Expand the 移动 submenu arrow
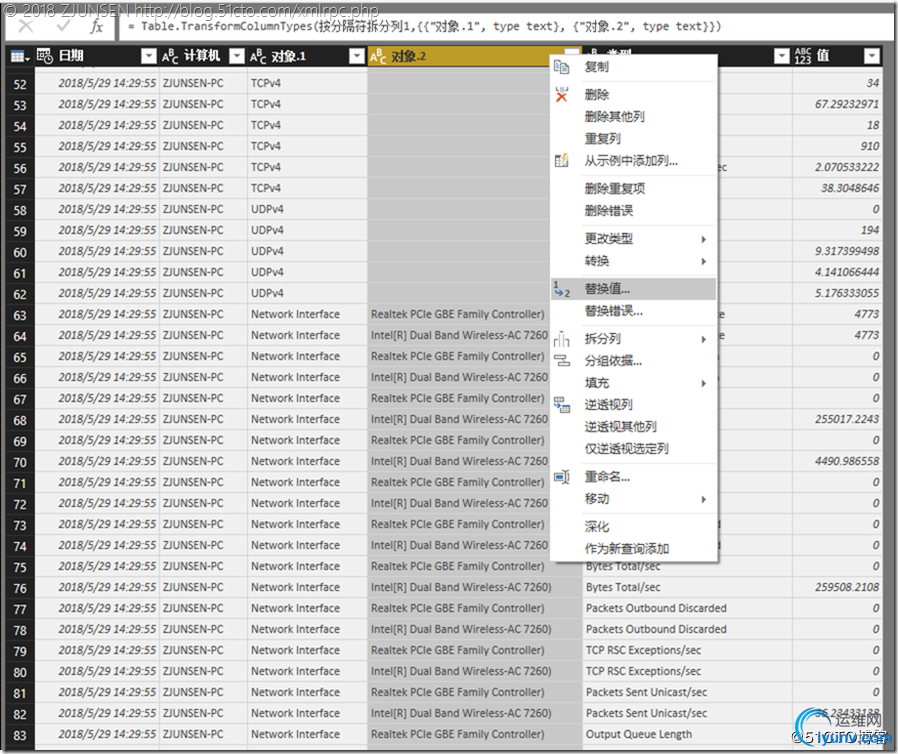The height and width of the screenshot is (754, 898). click(704, 499)
